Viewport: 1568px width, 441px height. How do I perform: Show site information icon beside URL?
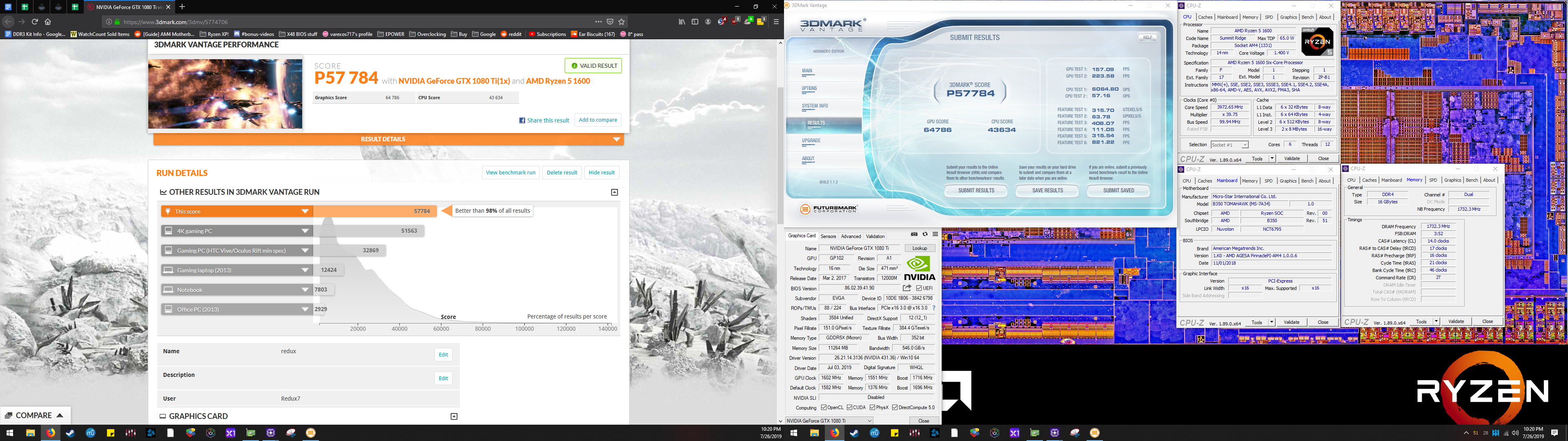[x=109, y=21]
